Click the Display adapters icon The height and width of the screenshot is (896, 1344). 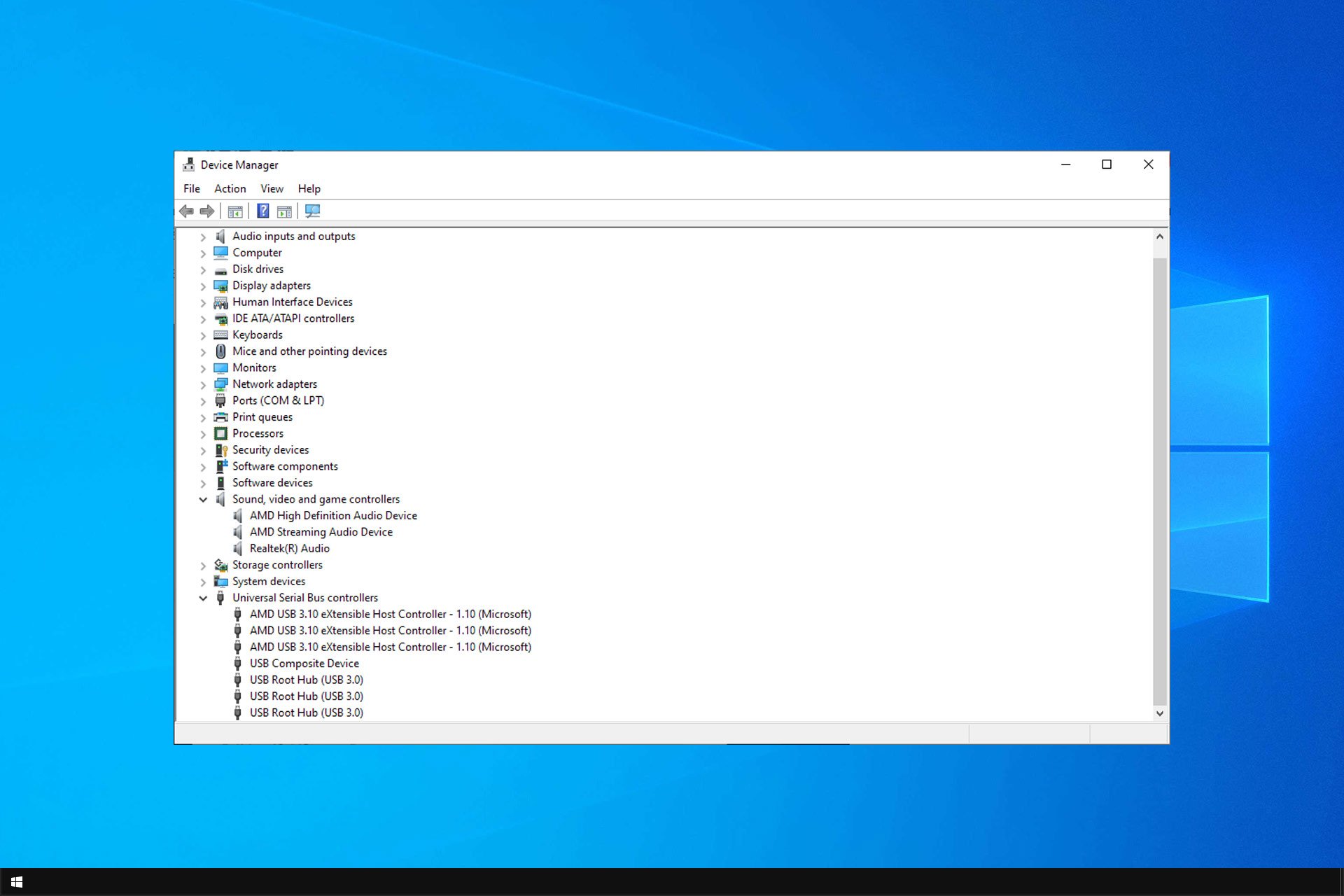[x=220, y=286]
